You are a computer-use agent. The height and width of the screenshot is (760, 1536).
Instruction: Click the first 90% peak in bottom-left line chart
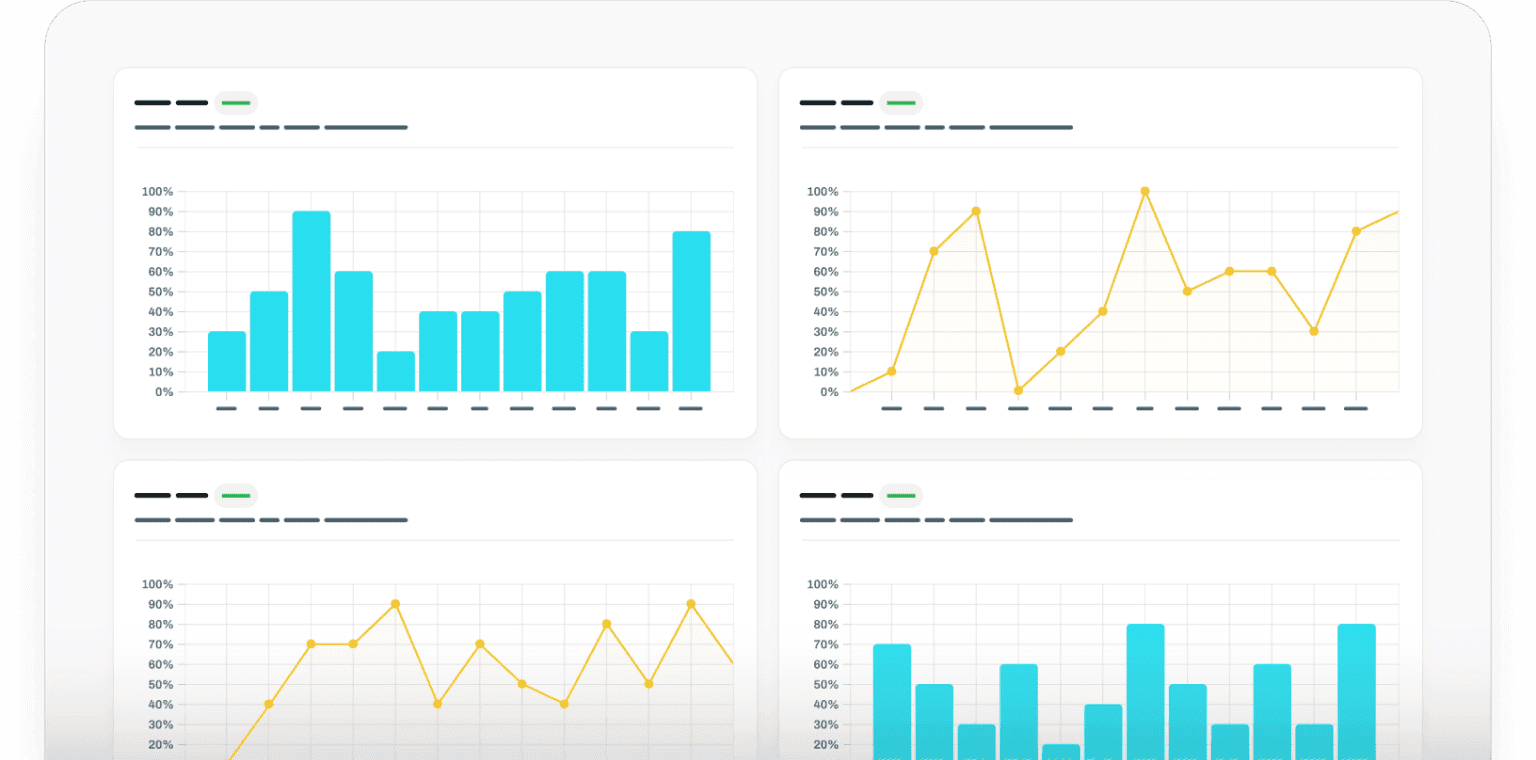(395, 604)
